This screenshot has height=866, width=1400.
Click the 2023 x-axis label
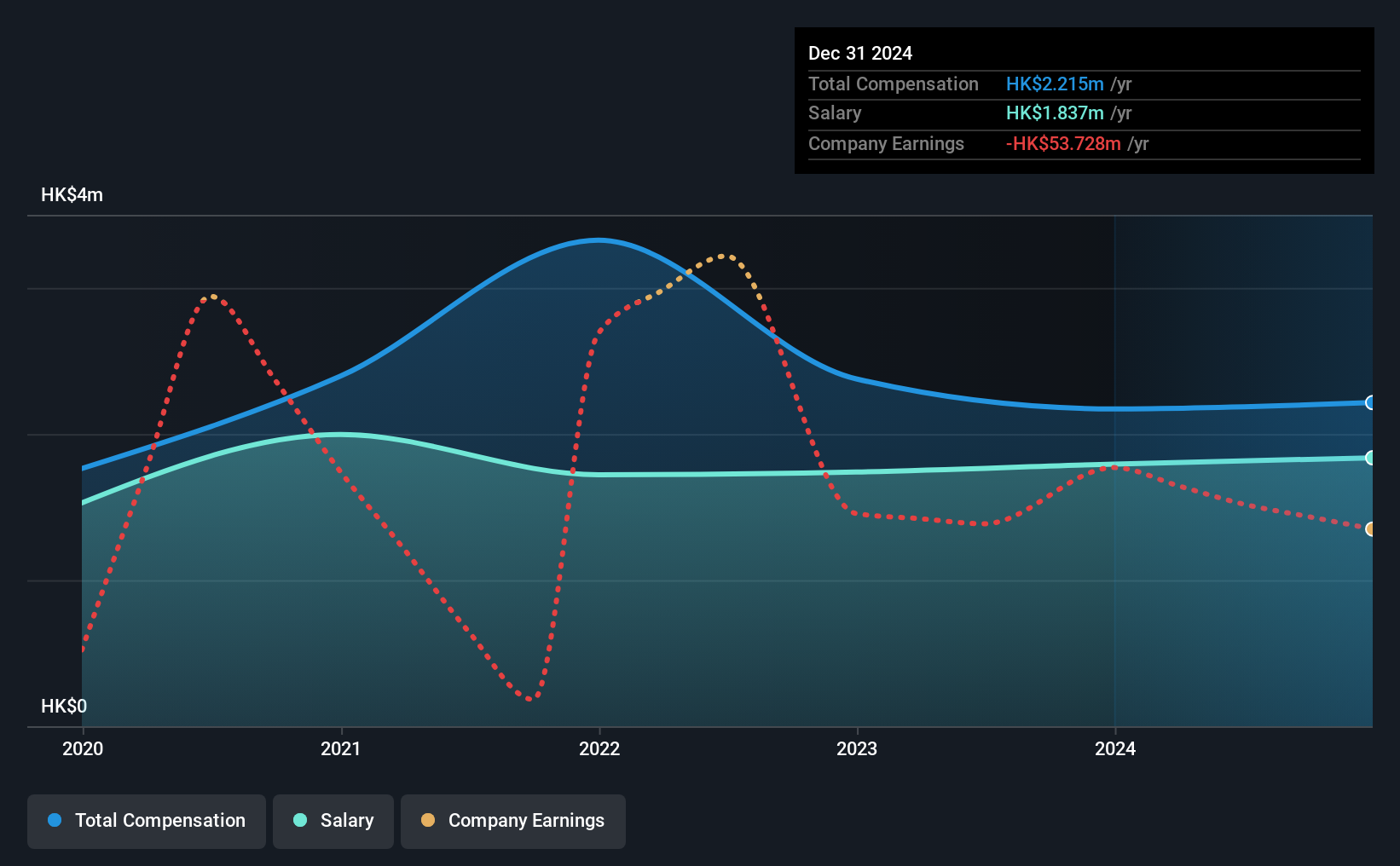pyautogui.click(x=857, y=748)
